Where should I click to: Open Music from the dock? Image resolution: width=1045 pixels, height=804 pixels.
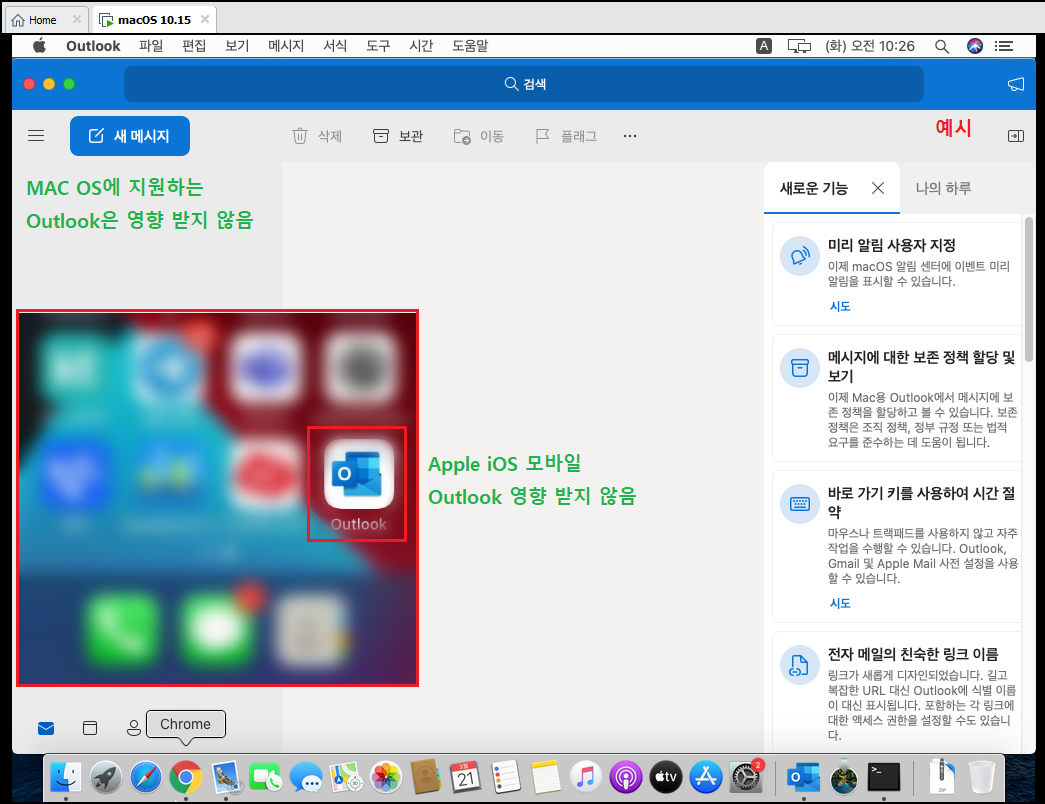[586, 777]
